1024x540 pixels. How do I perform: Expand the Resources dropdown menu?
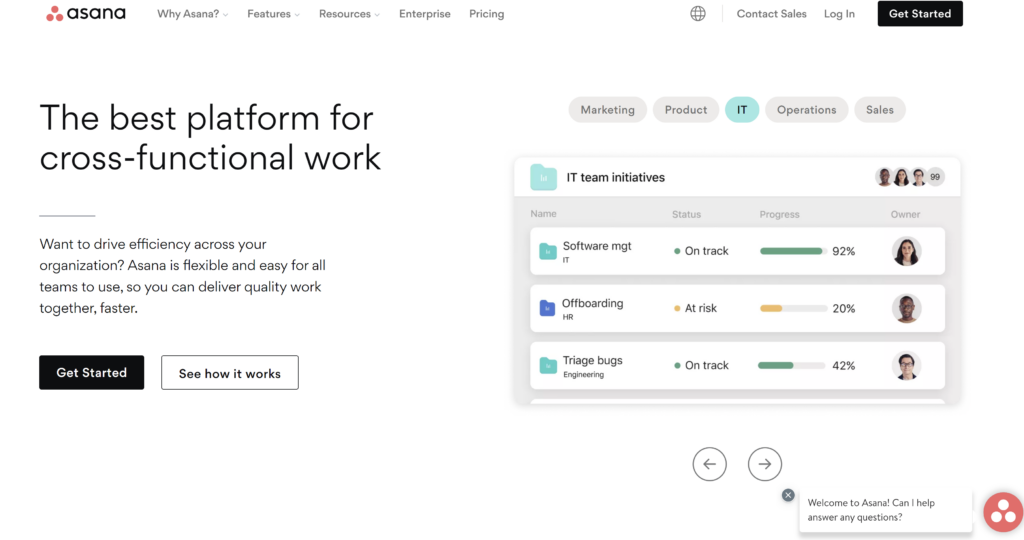tap(350, 14)
